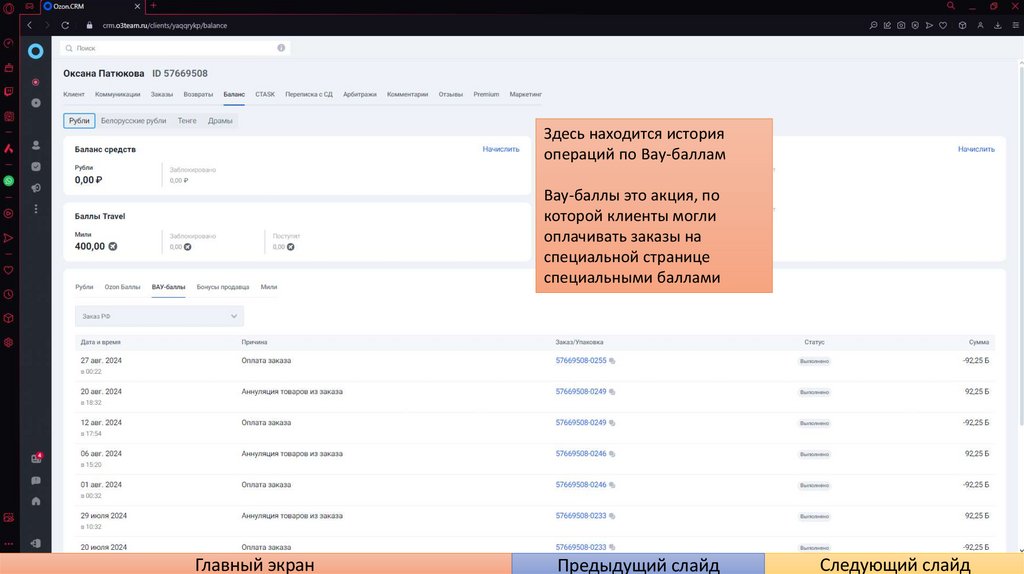Open order link 57669508-0255

click(x=581, y=360)
